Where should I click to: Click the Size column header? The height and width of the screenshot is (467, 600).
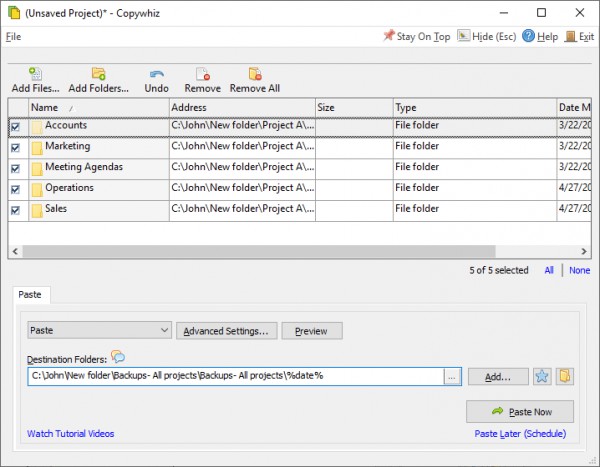[354, 108]
